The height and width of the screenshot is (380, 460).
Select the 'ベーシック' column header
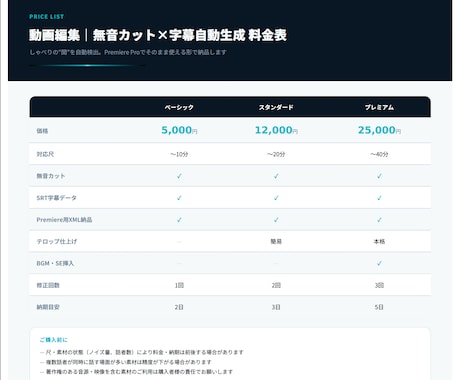(x=179, y=107)
